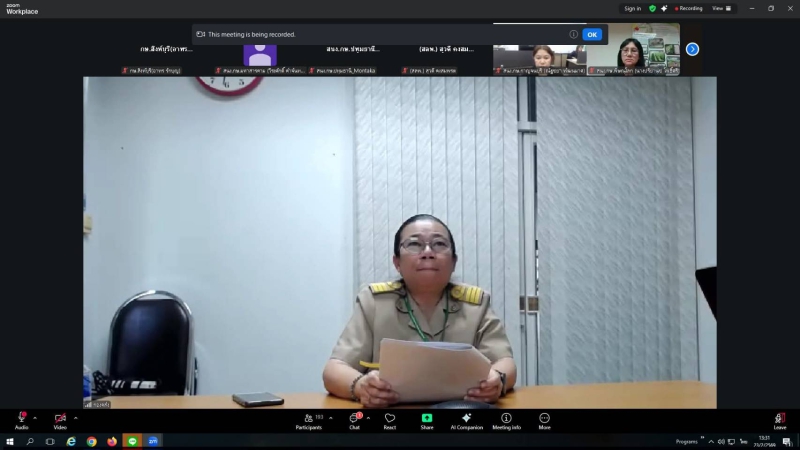Turn on camera with the Video button
800x450 pixels.
(60, 419)
